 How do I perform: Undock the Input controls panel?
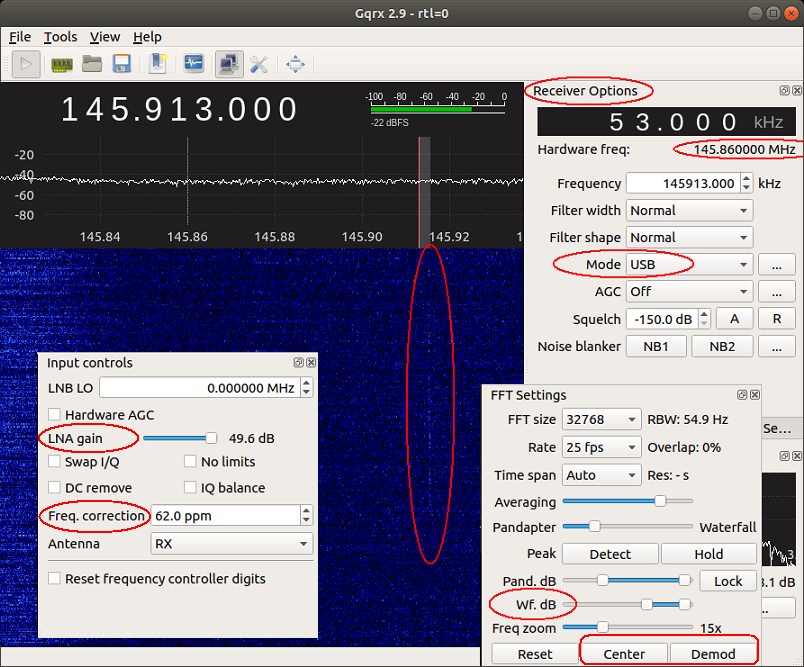(298, 362)
